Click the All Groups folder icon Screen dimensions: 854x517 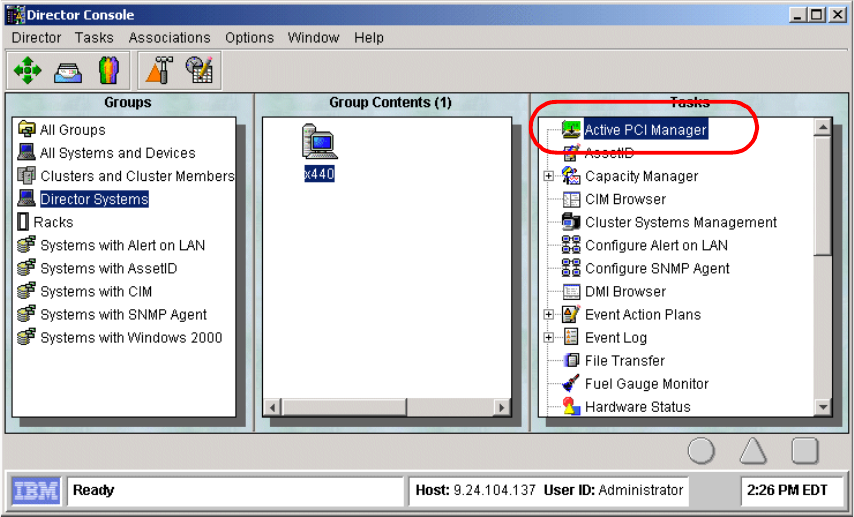[26, 129]
